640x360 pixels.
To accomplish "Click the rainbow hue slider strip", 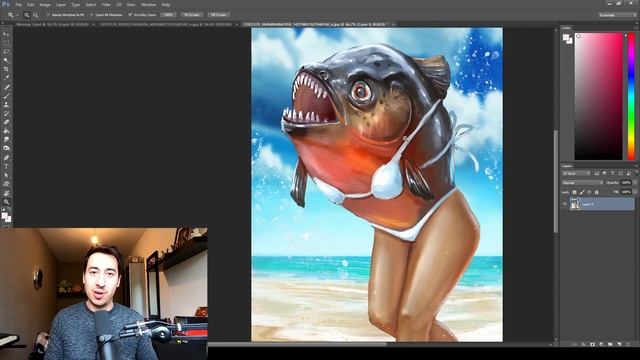I will tap(631, 96).
